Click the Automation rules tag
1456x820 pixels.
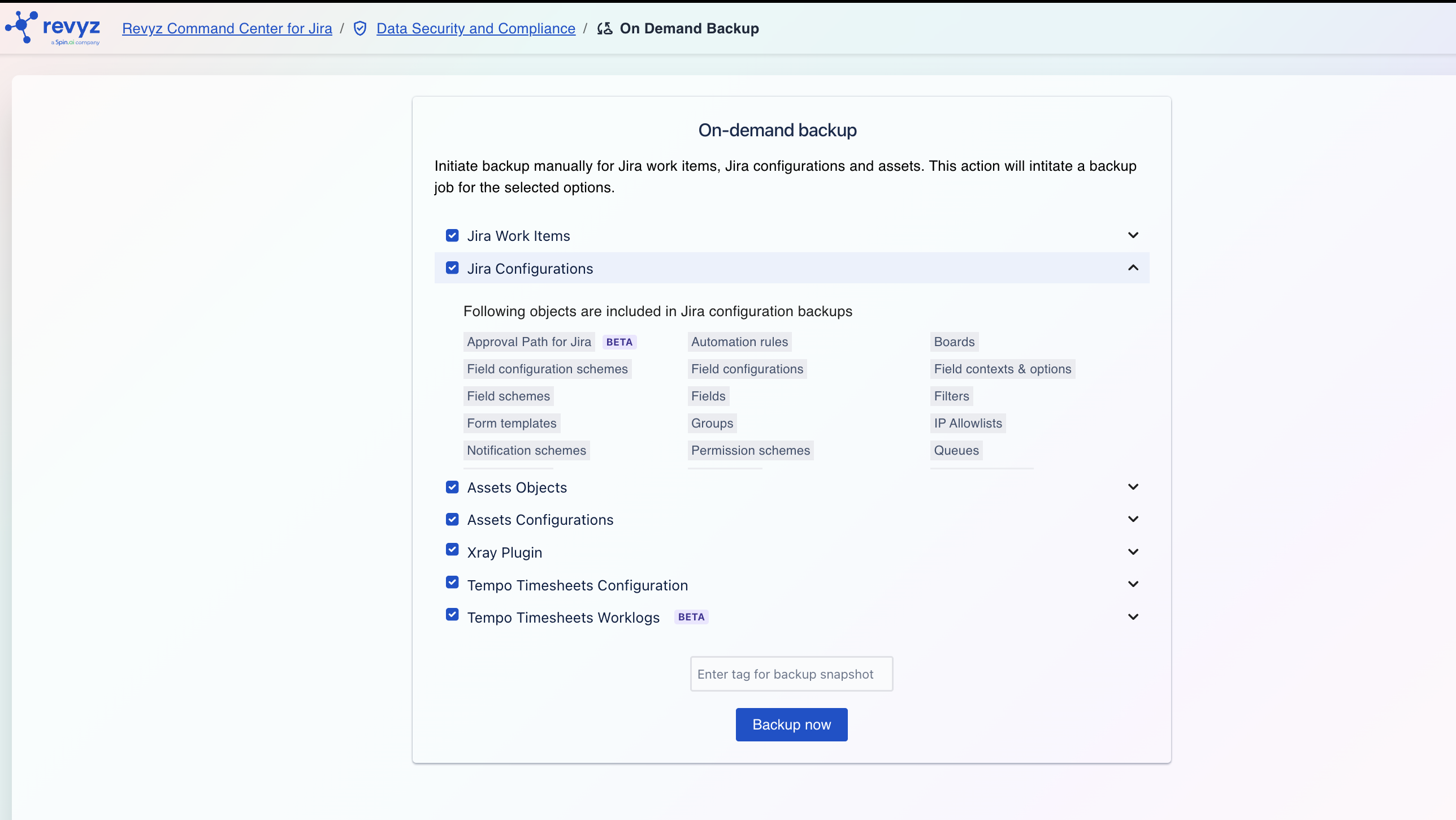[x=739, y=342]
